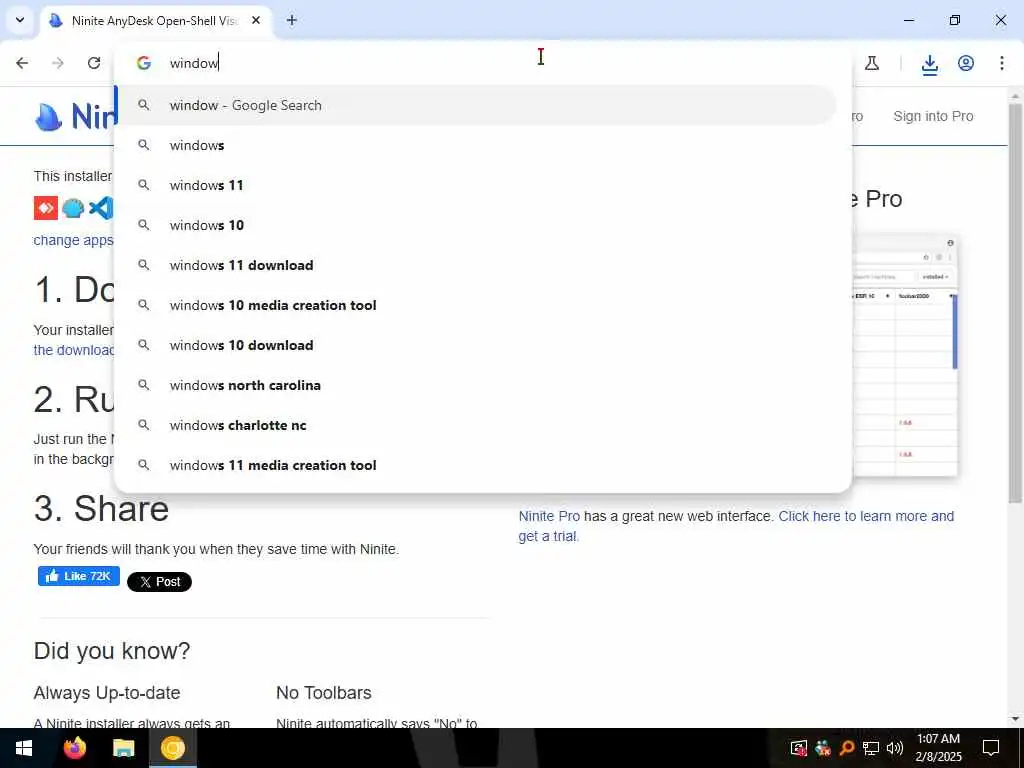The image size is (1024, 768).
Task: Click the browser forward arrow
Action: click(x=58, y=63)
